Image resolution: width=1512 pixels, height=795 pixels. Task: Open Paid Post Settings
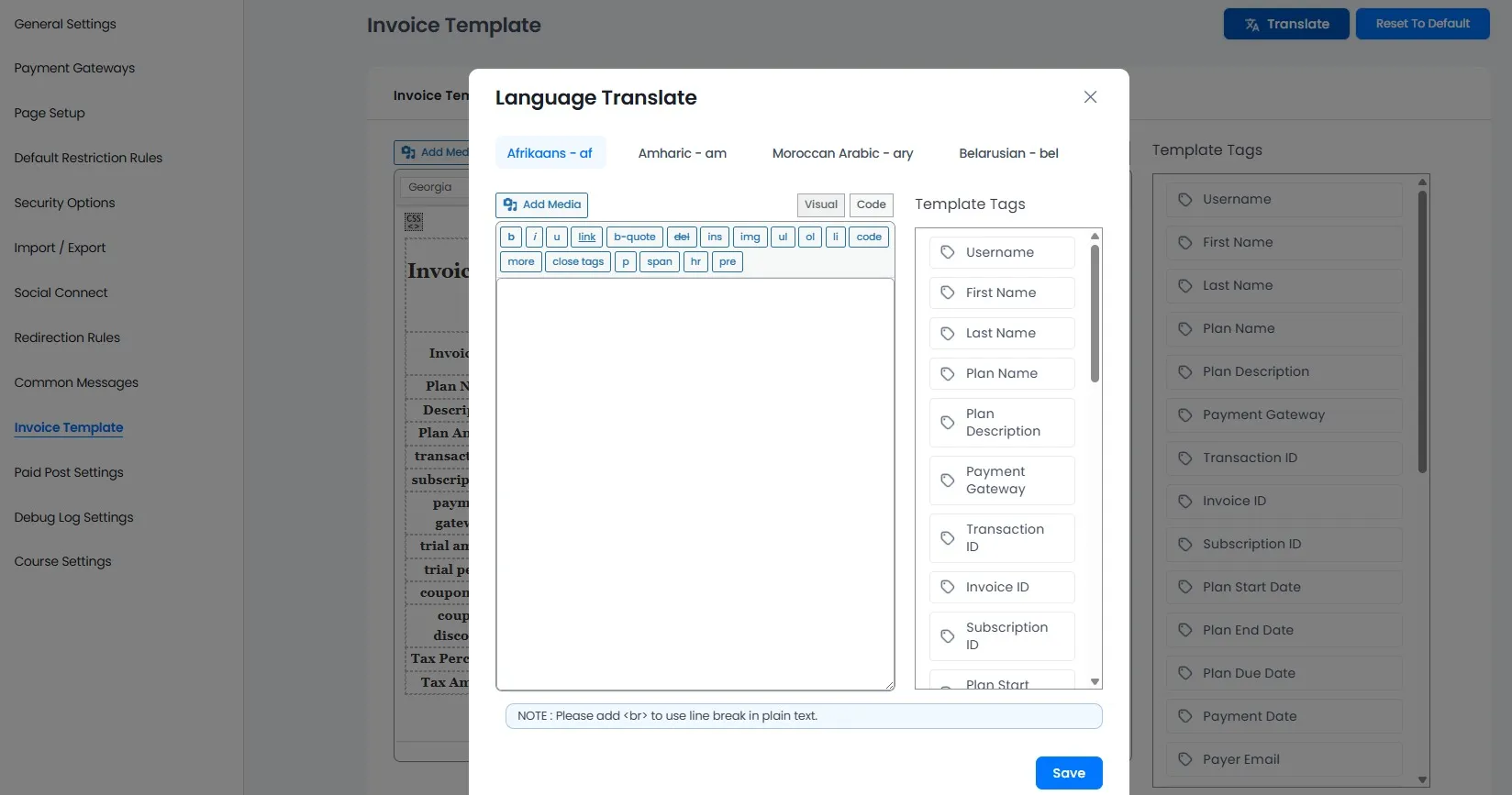69,472
